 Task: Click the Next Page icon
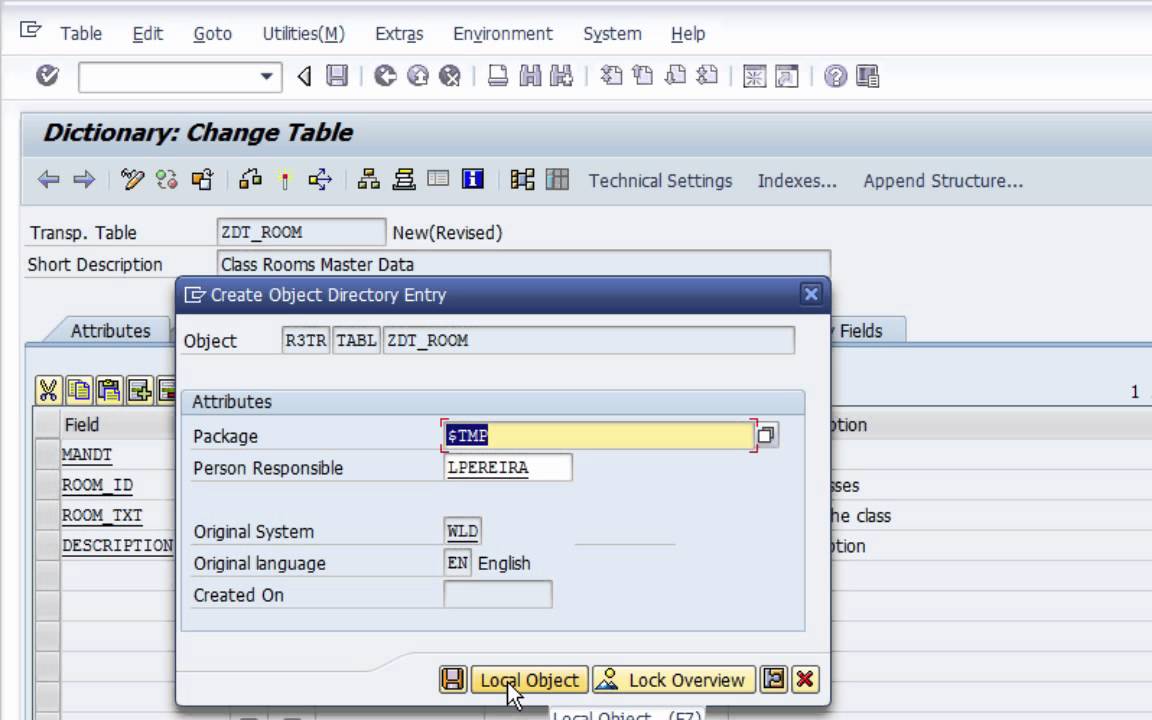click(x=675, y=76)
